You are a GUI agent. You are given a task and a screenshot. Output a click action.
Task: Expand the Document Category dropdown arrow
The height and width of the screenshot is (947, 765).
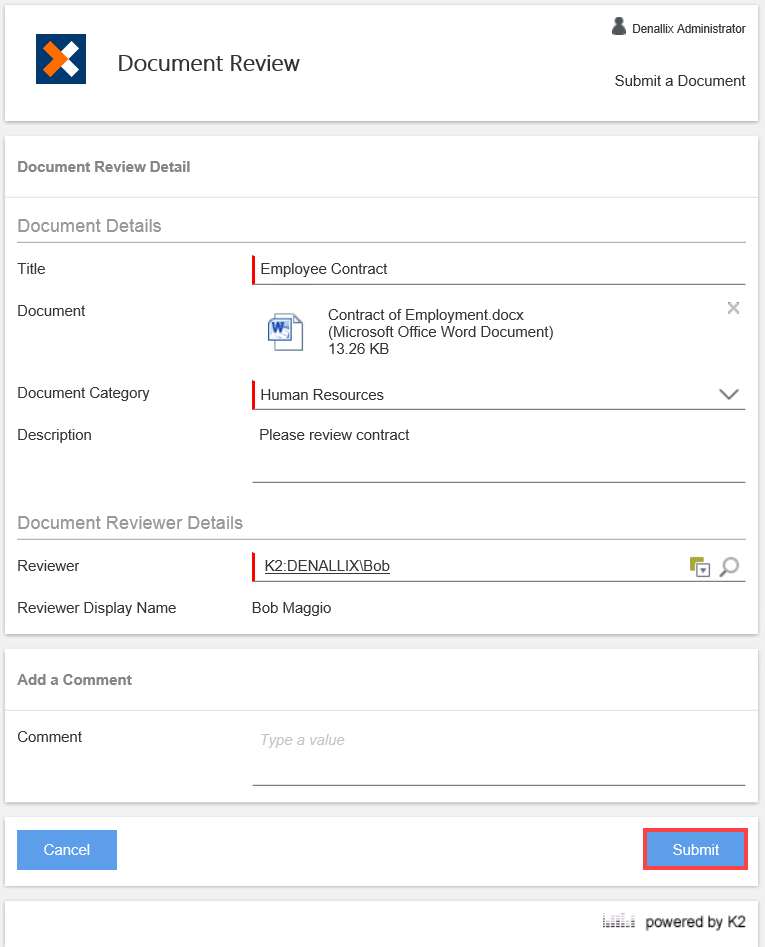click(x=729, y=395)
